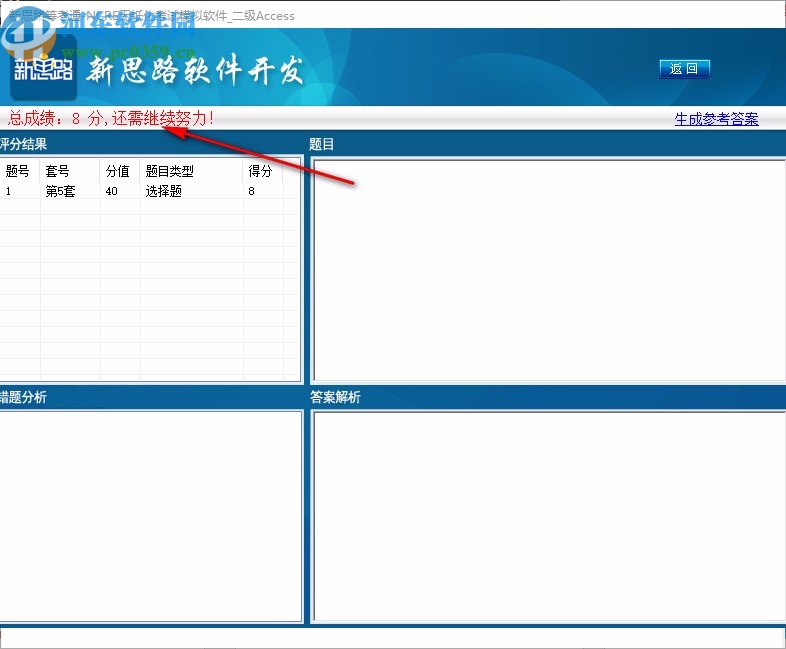
Task: Click the 题号 value 1 cell
Action: click(20, 191)
